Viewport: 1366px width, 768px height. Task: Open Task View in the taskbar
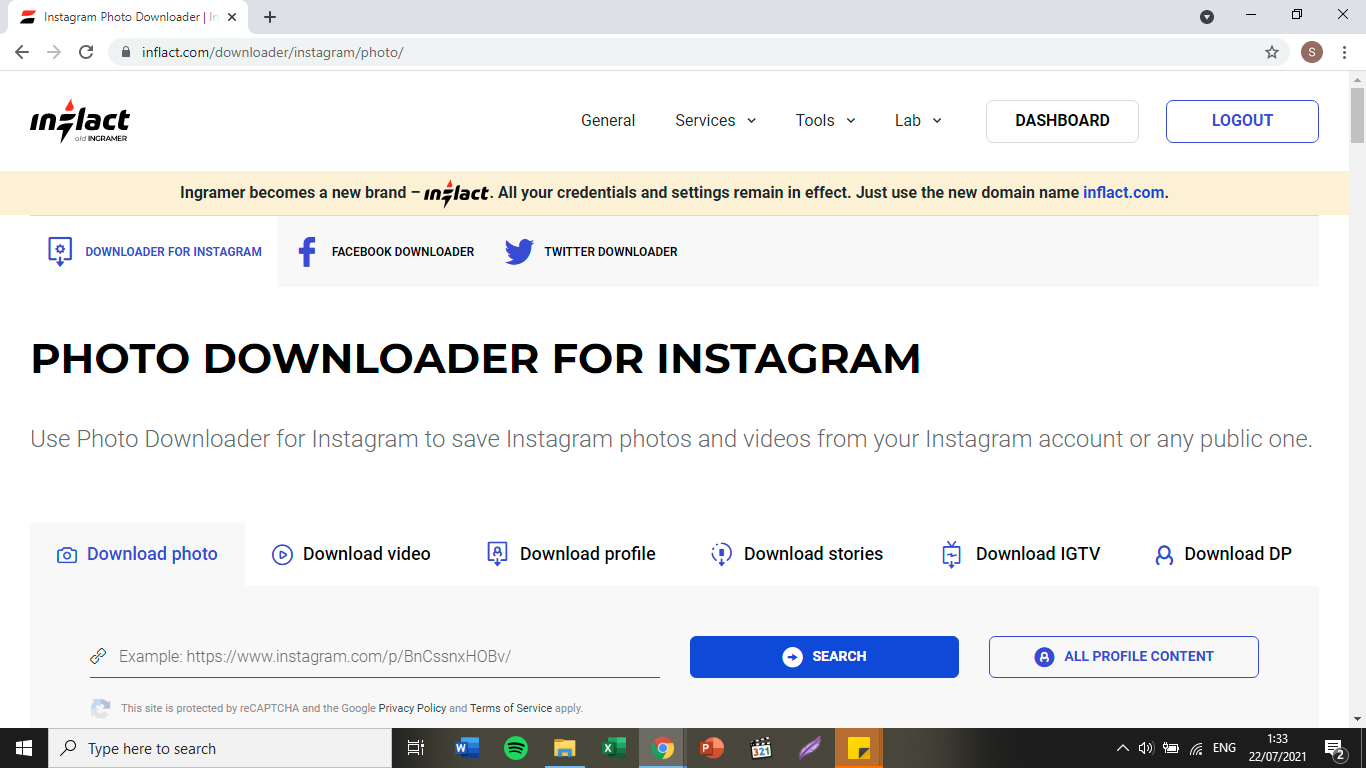click(x=416, y=748)
